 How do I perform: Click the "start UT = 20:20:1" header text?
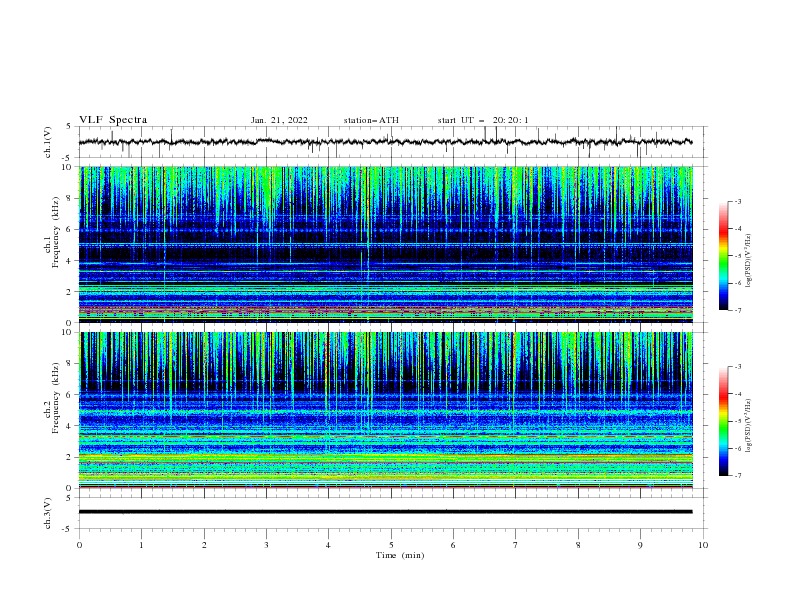pos(482,120)
